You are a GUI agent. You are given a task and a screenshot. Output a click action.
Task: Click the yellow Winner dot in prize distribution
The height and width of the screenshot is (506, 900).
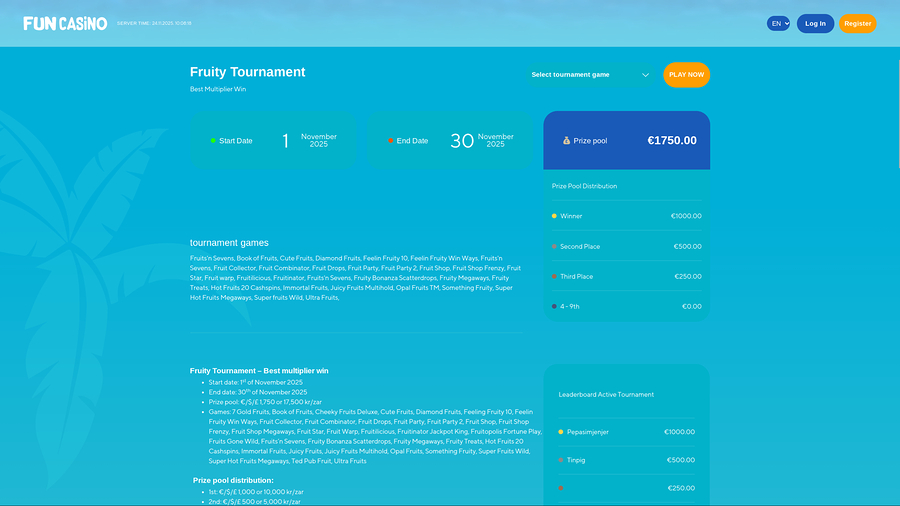tap(554, 216)
